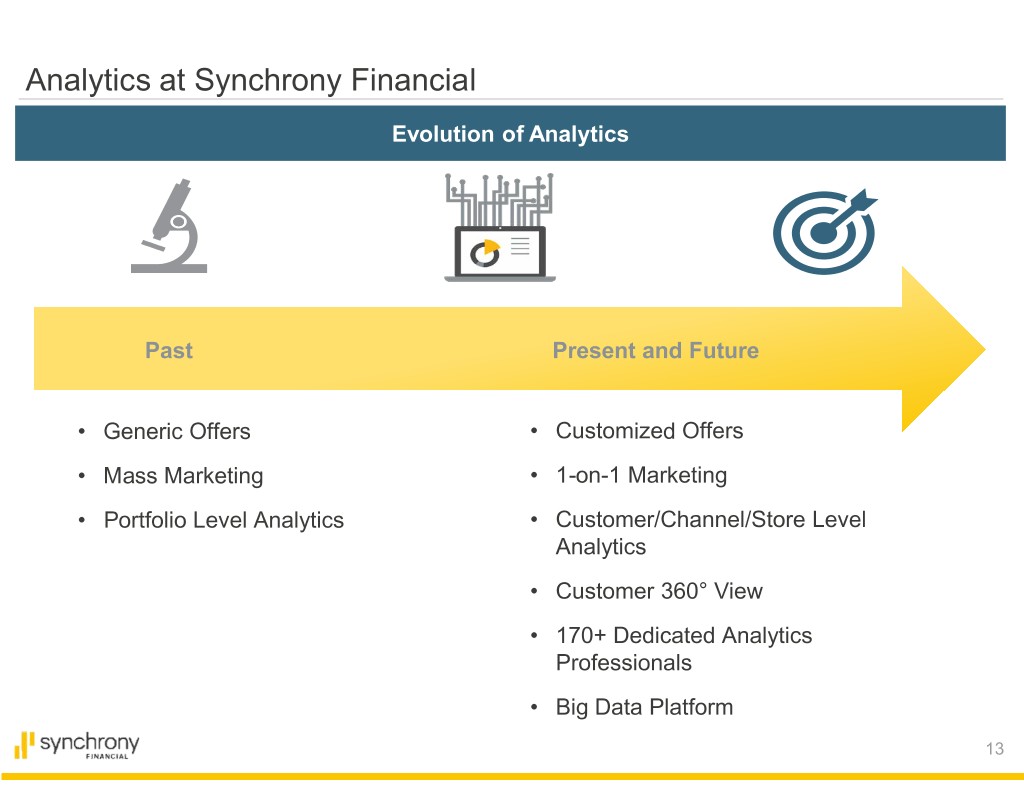Click the yellow footer bar
This screenshot has width=1024, height=791.
(x=512, y=775)
